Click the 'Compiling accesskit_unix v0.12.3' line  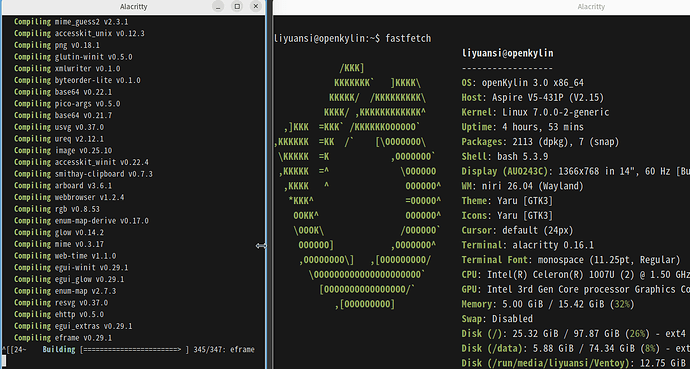[79, 33]
